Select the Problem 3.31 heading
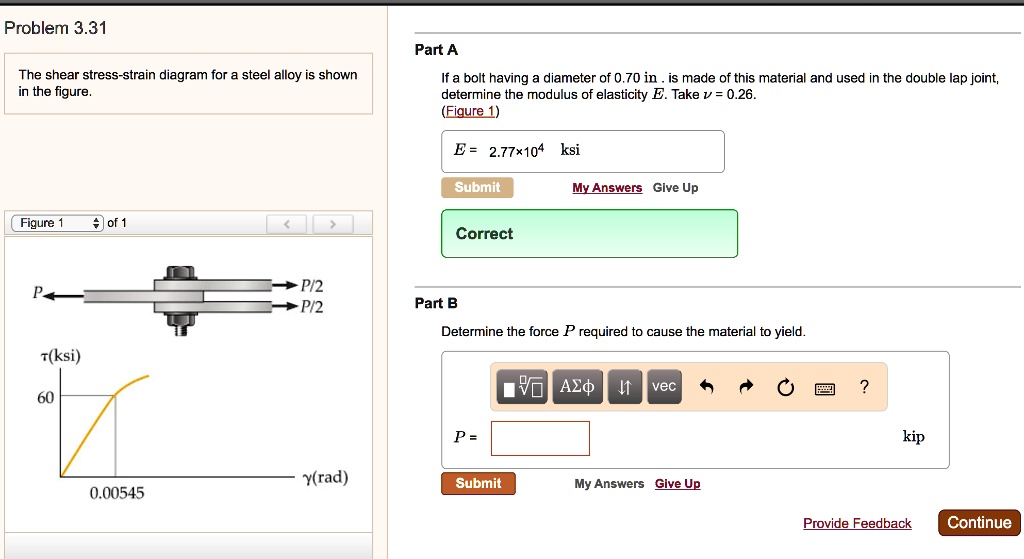Viewport: 1024px width, 559px height. tap(56, 28)
